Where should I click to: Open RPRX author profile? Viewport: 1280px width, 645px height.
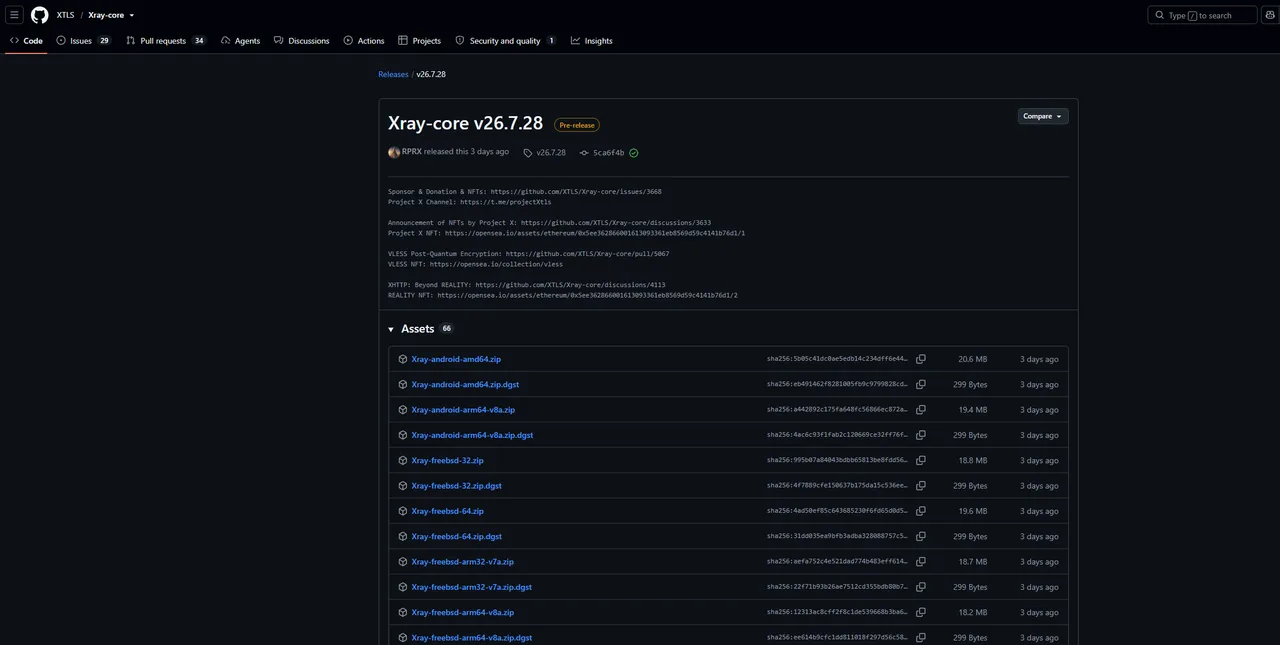coord(411,152)
